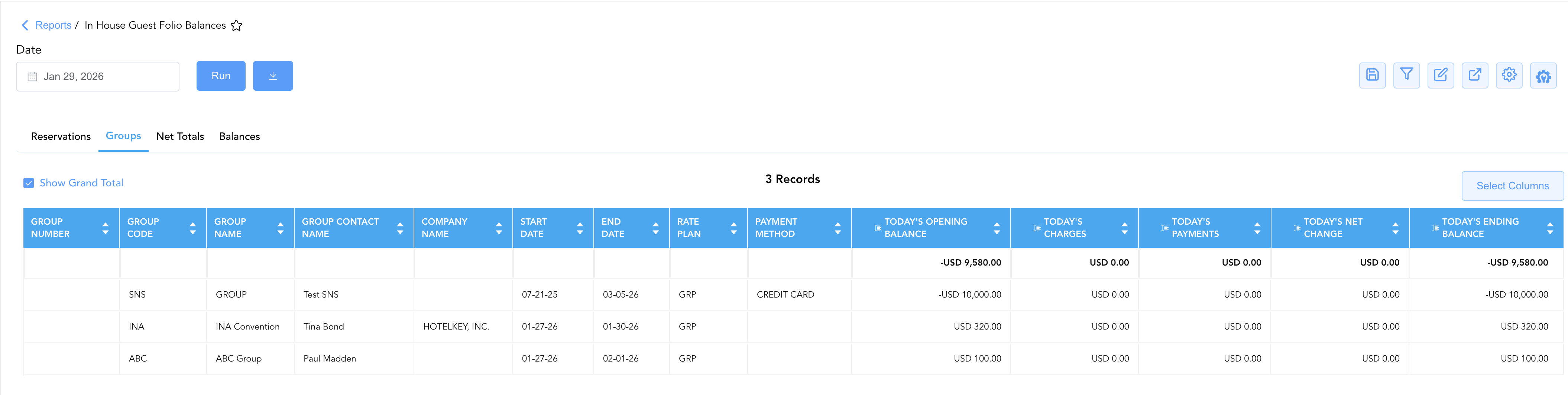Click the back chevron beside Reports
Screen dimensions: 1568x395
click(25, 25)
